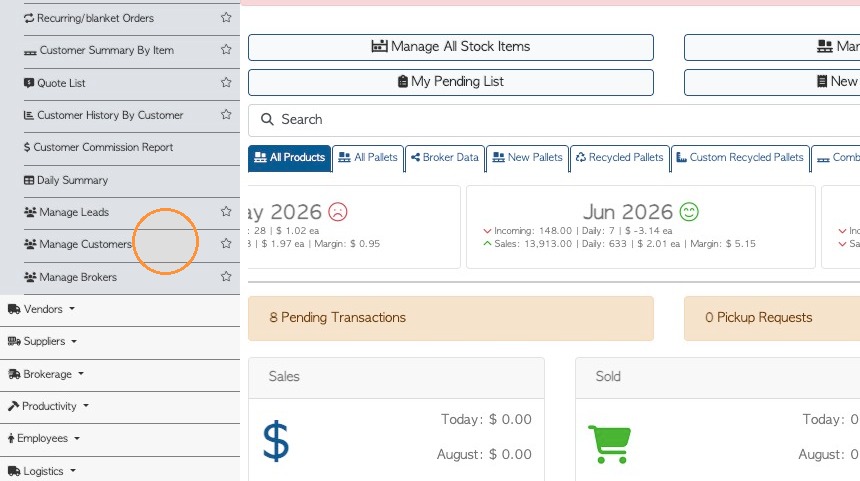Image resolution: width=860 pixels, height=481 pixels.
Task: Click the red sad face icon
Action: (x=338, y=212)
